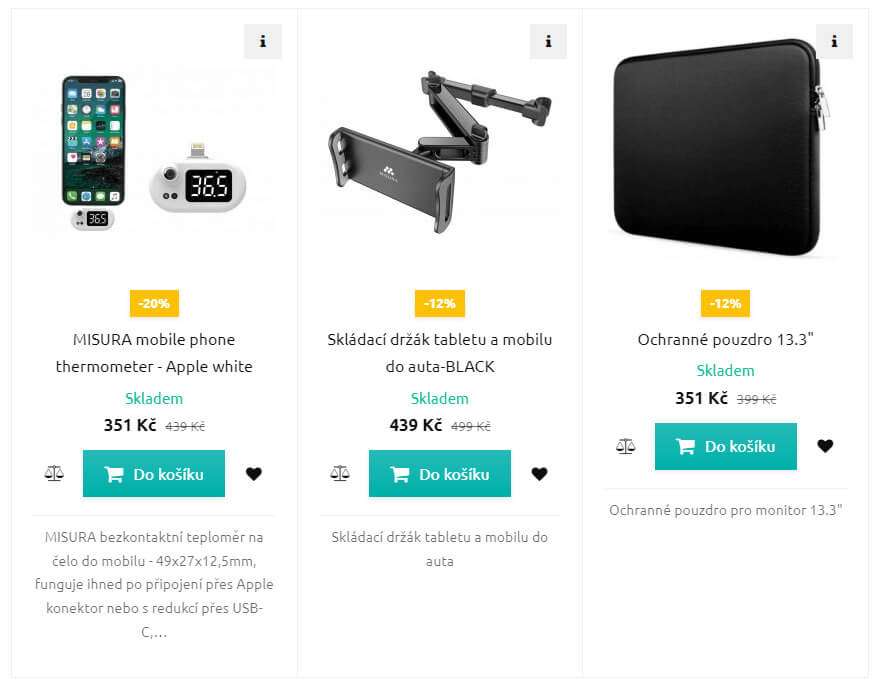Compare the MISURA thermometer using scales icon
The width and height of the screenshot is (881, 688).
[x=54, y=473]
